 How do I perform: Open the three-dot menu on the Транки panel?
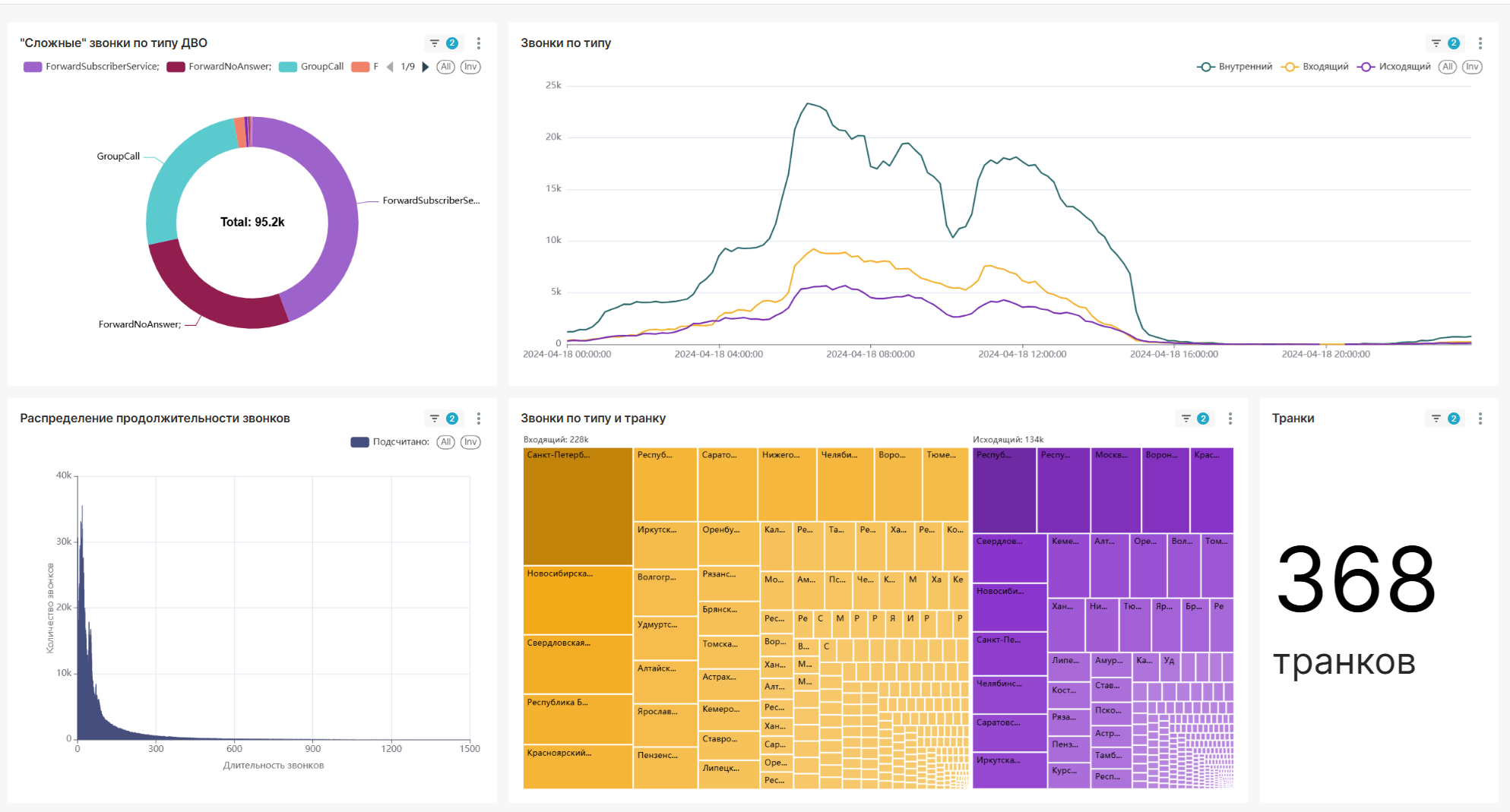click(x=1480, y=419)
